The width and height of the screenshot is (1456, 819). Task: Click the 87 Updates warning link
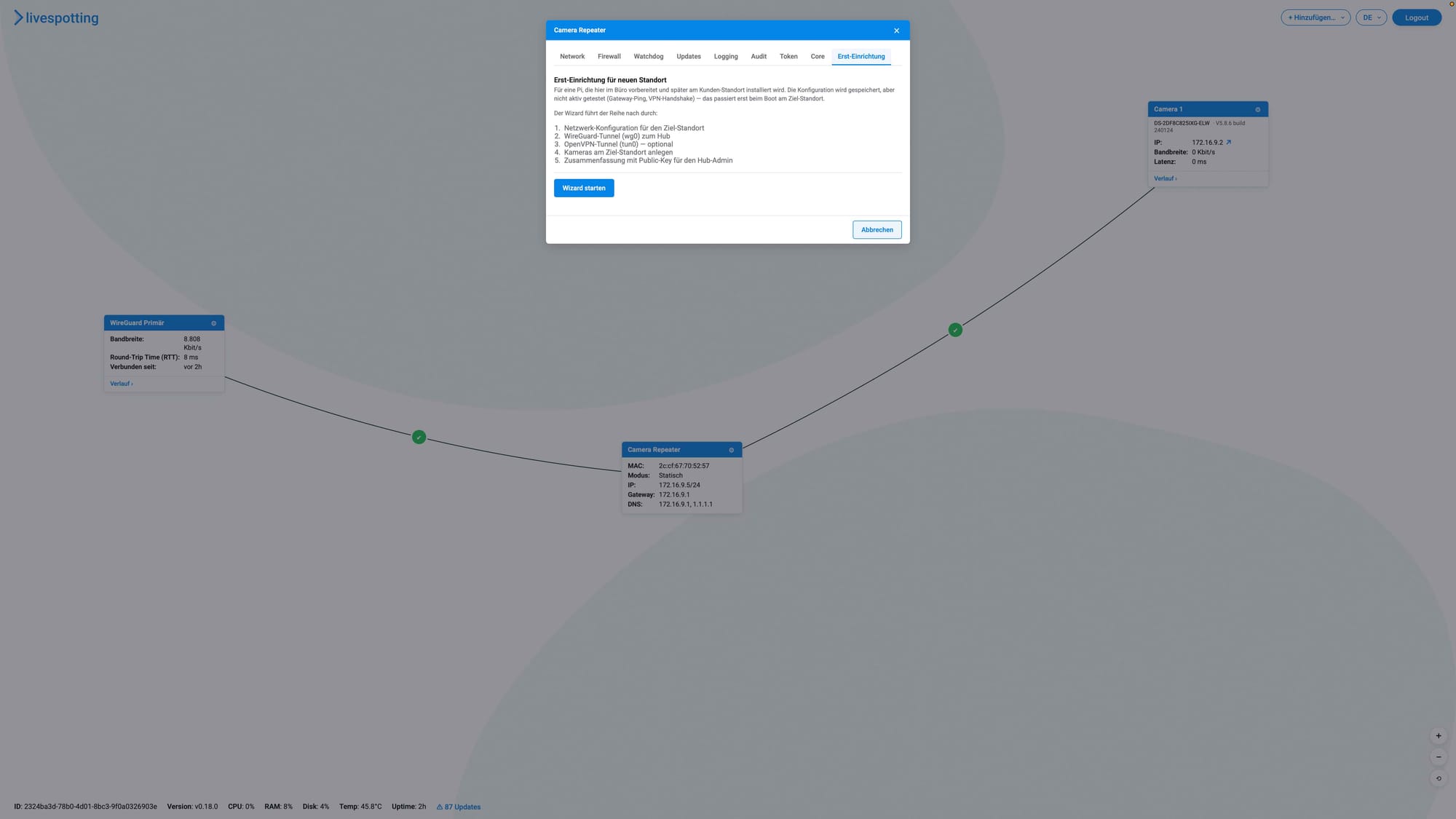(x=459, y=807)
